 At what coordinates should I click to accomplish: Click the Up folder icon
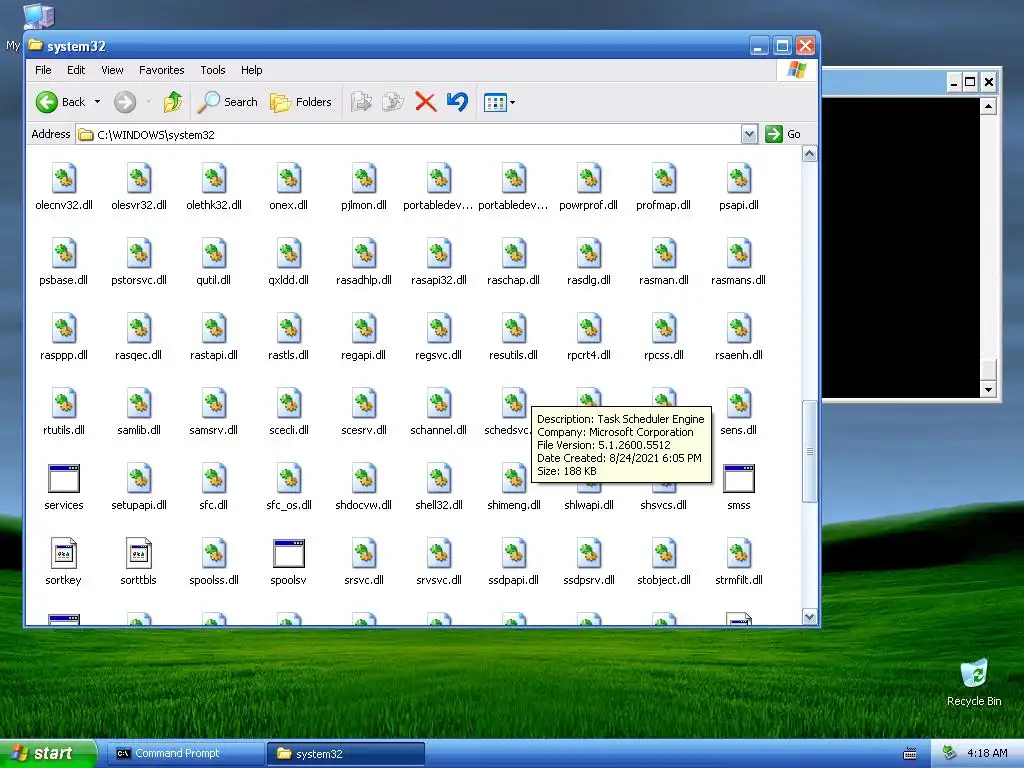(x=173, y=102)
